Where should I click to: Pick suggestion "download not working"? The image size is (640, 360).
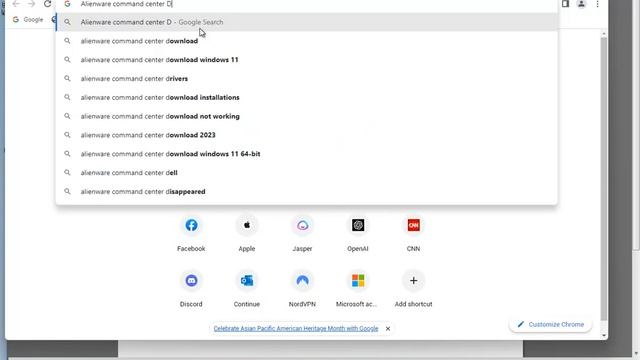307,116
